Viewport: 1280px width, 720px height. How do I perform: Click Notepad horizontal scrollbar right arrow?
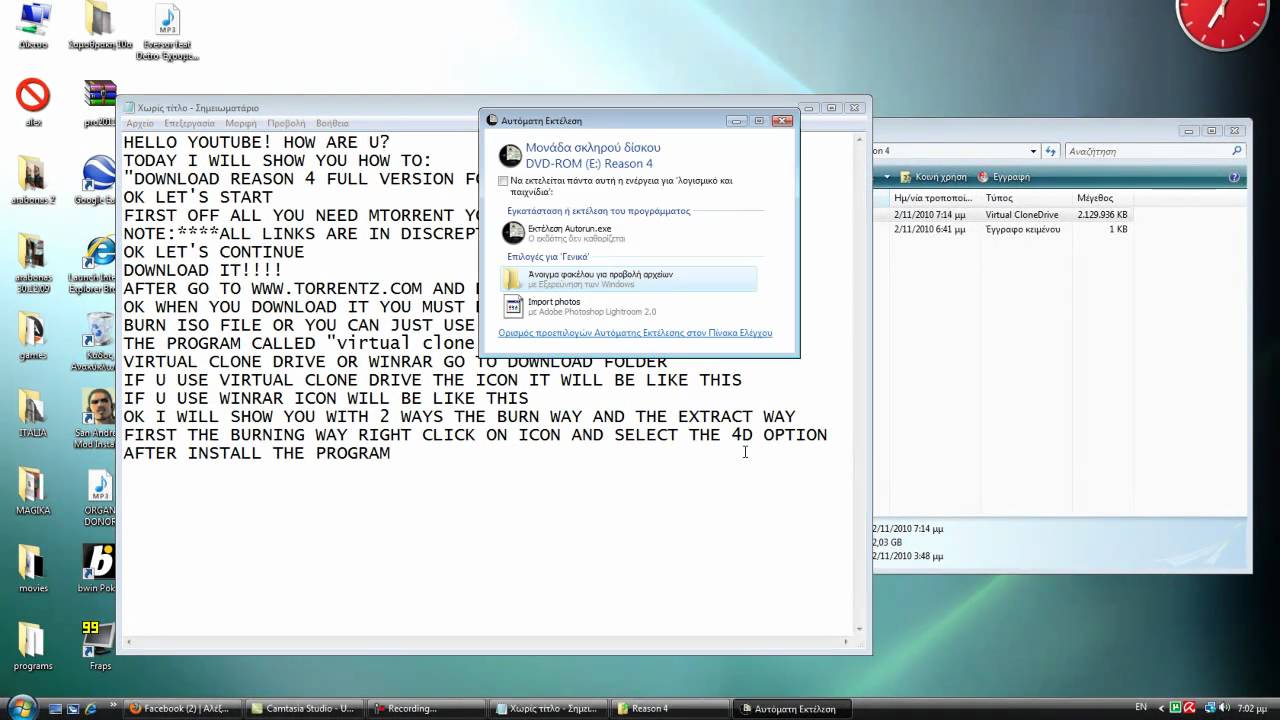point(846,641)
